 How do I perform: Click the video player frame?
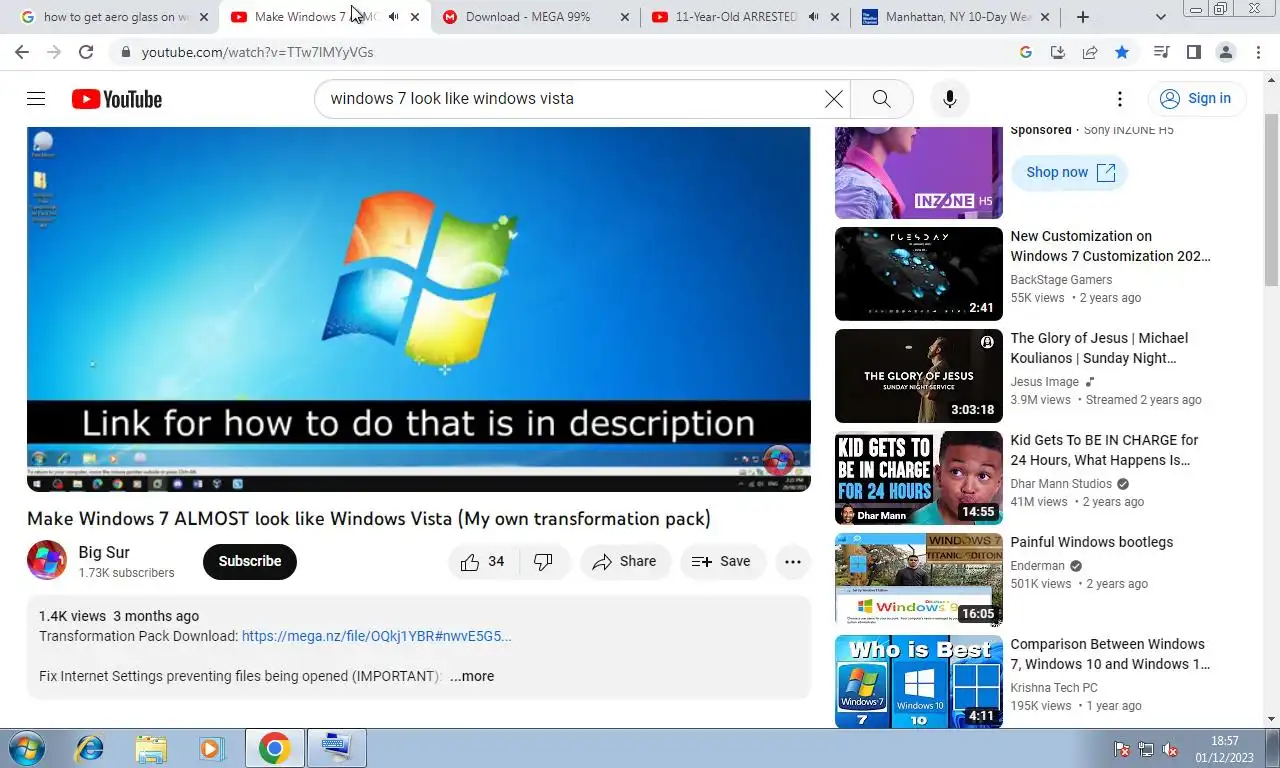tap(418, 309)
